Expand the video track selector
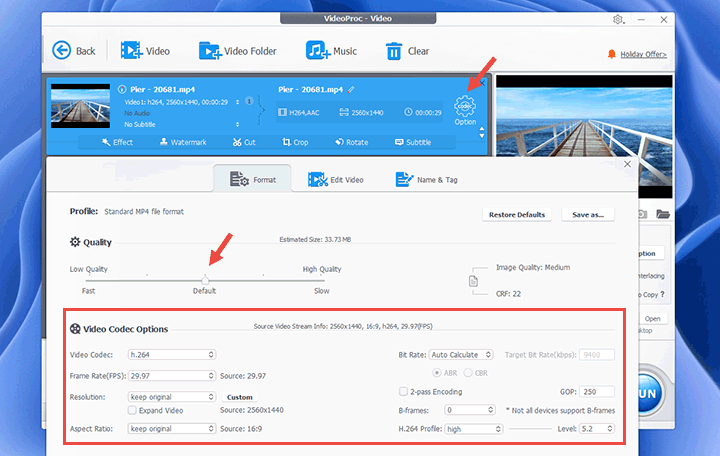720x456 pixels. [x=237, y=102]
